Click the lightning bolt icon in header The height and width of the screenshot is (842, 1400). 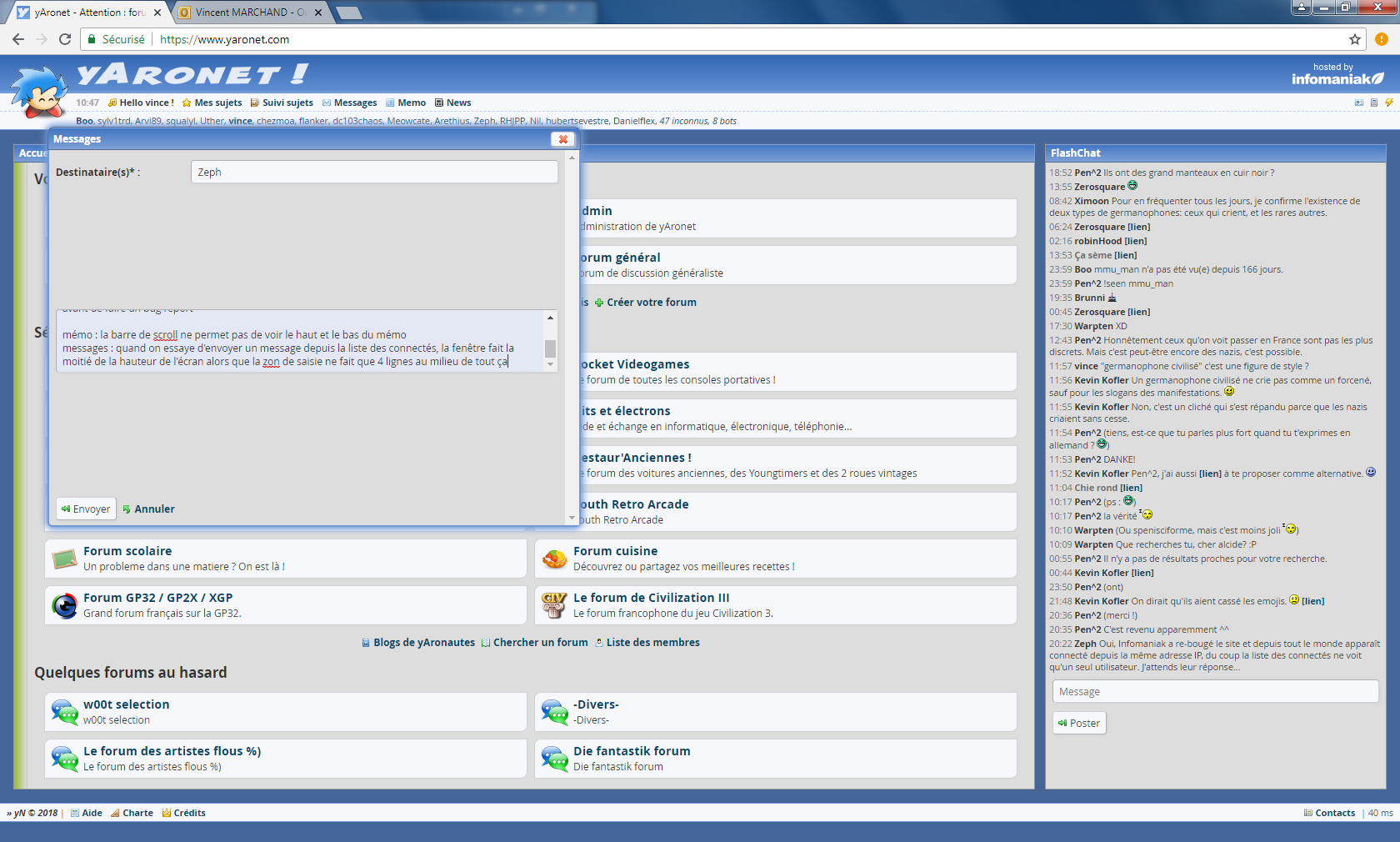1388,103
